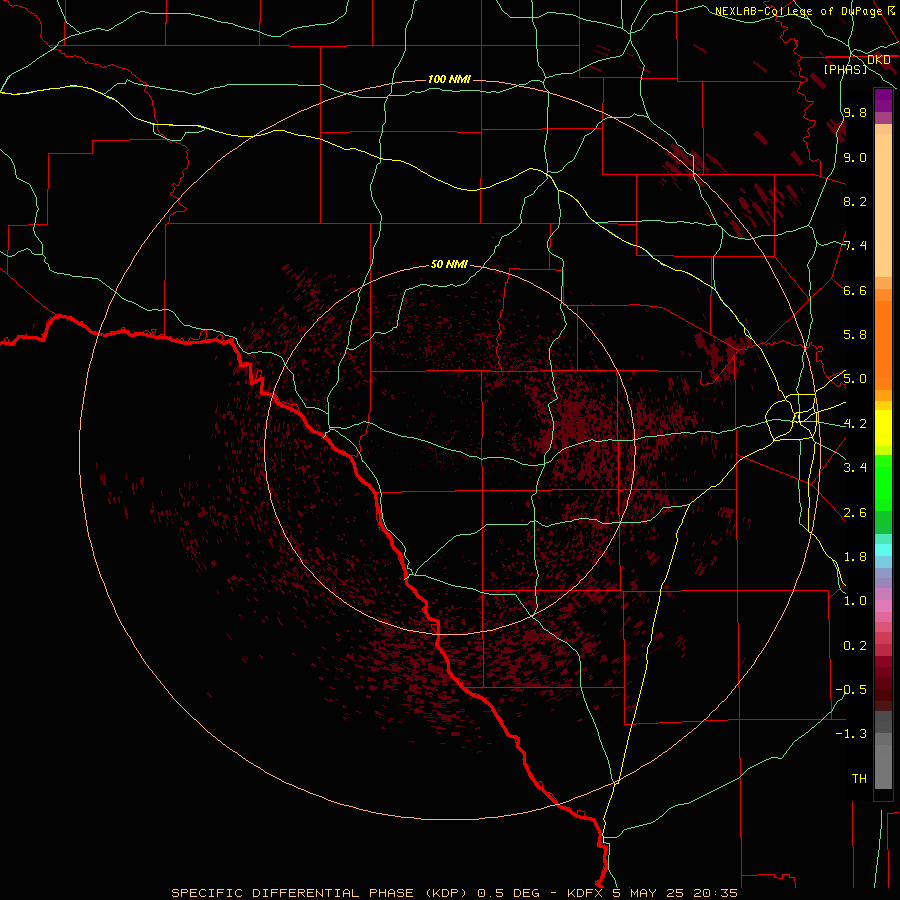Click the 4.2 legend value

(855, 424)
